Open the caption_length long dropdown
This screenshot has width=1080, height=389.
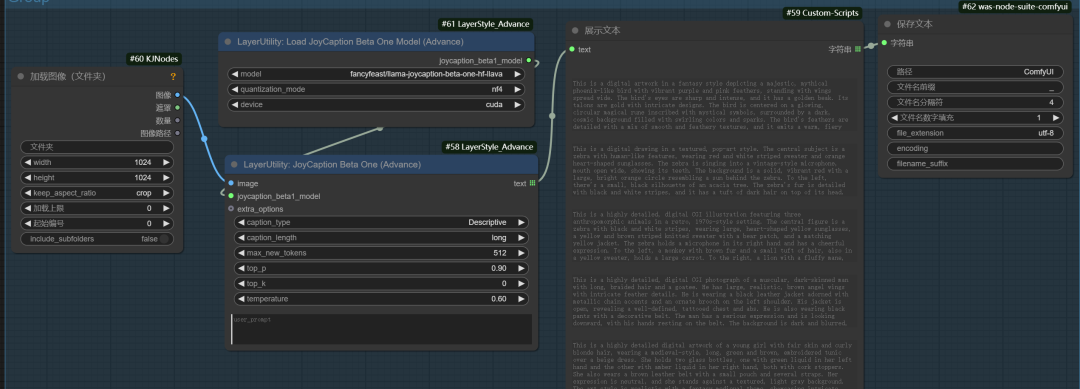coord(382,238)
